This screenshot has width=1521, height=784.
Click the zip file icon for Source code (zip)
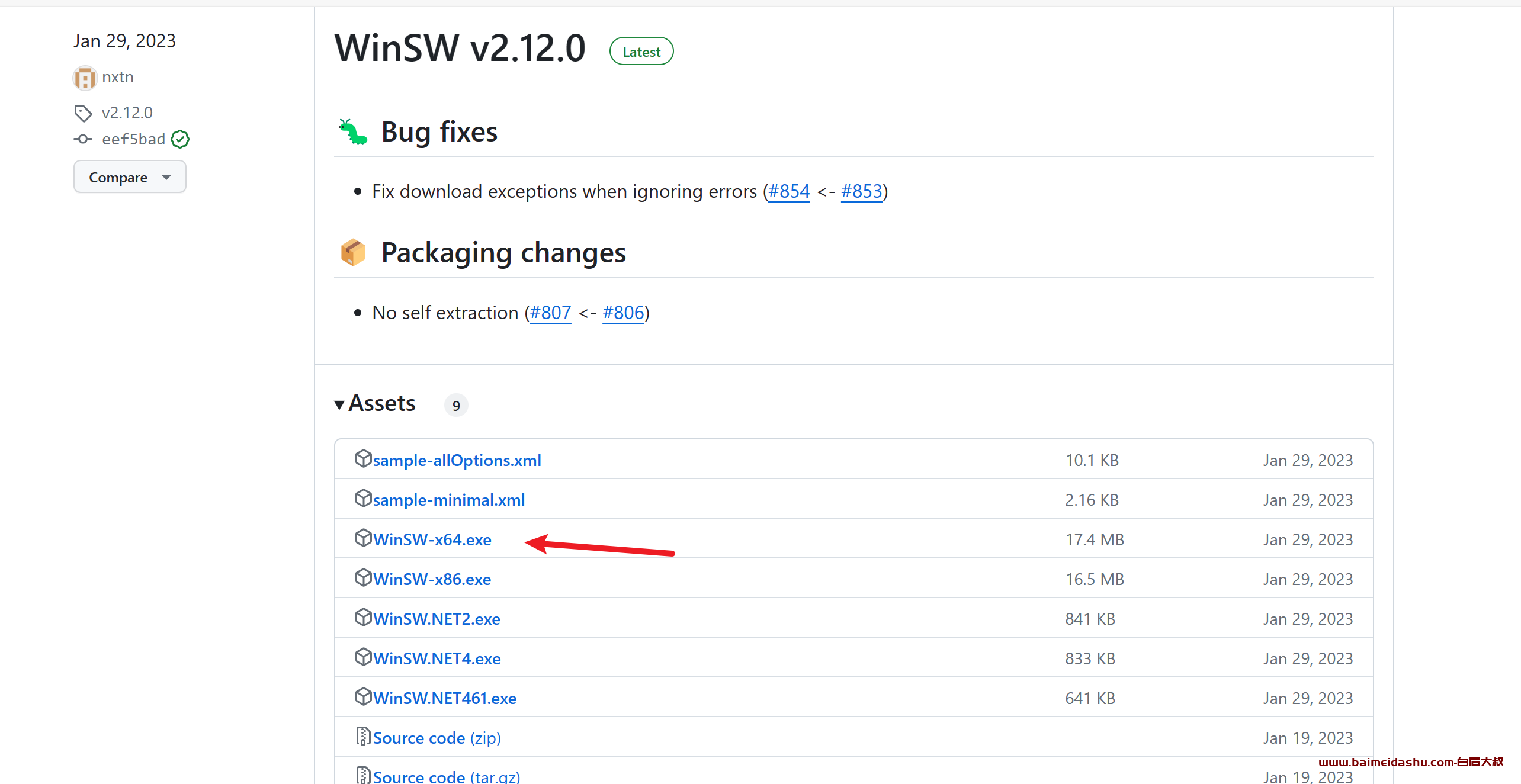tap(363, 736)
